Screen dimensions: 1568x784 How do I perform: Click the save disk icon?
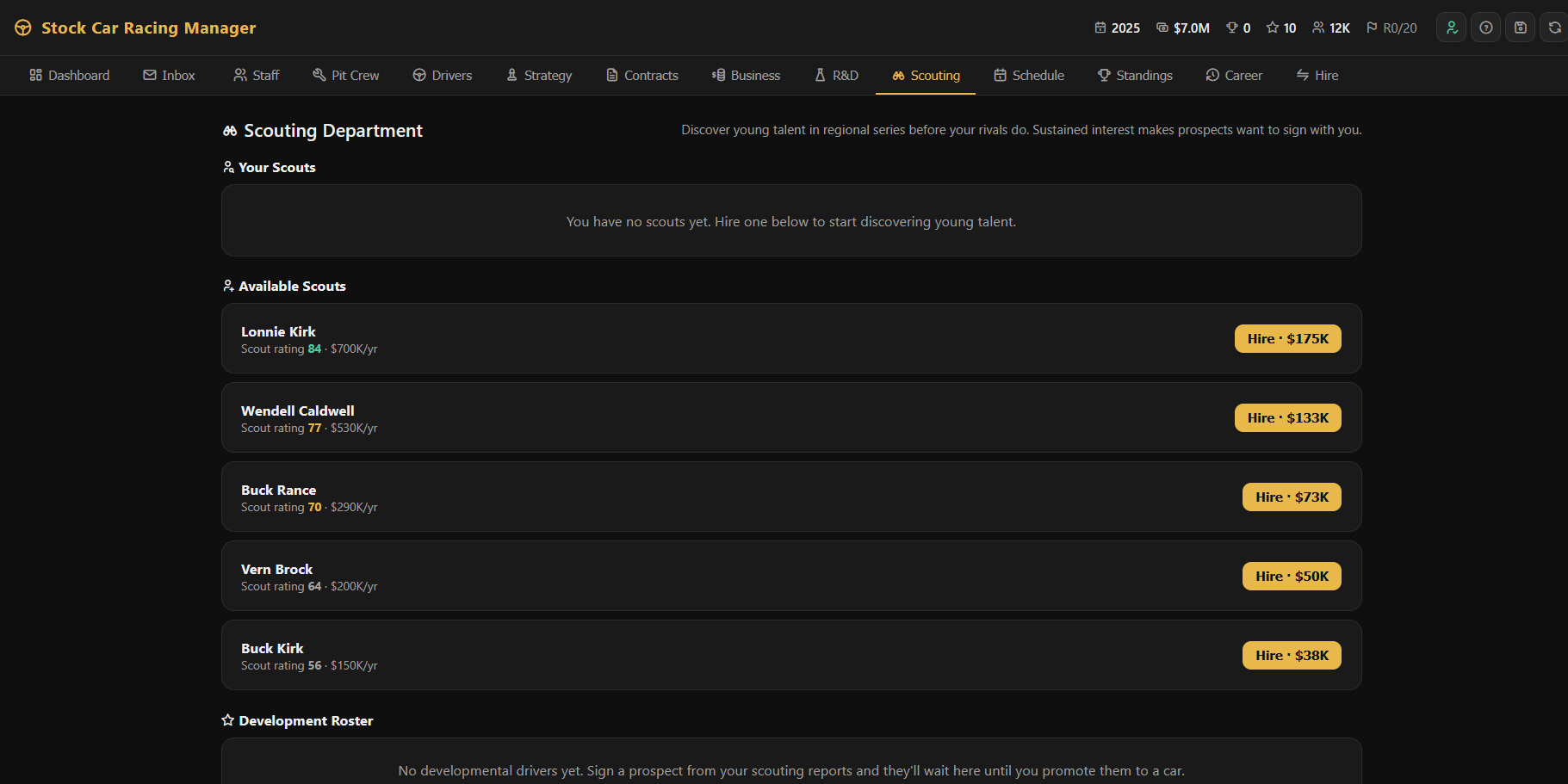(x=1520, y=28)
